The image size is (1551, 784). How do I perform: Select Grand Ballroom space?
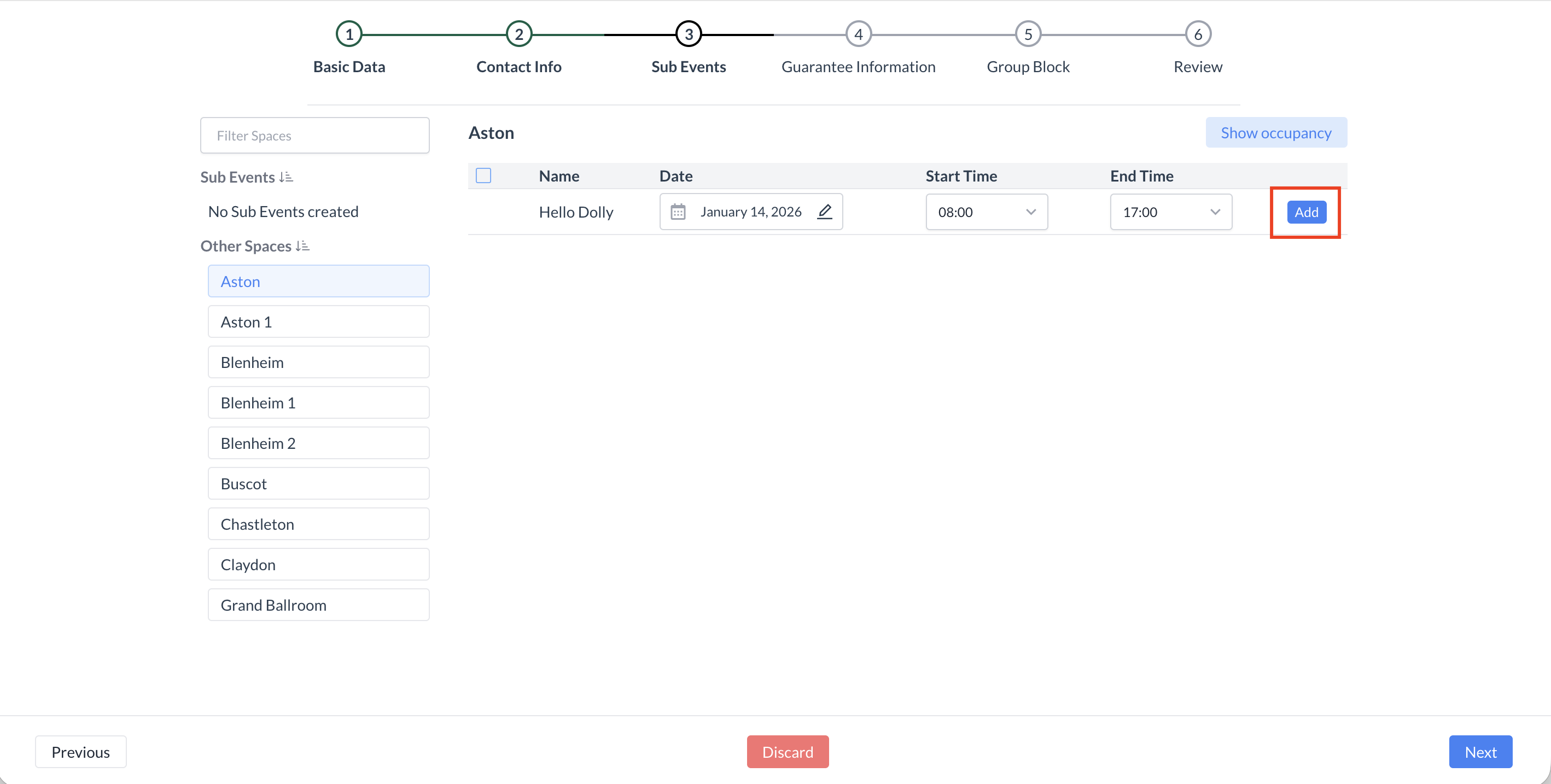click(318, 605)
